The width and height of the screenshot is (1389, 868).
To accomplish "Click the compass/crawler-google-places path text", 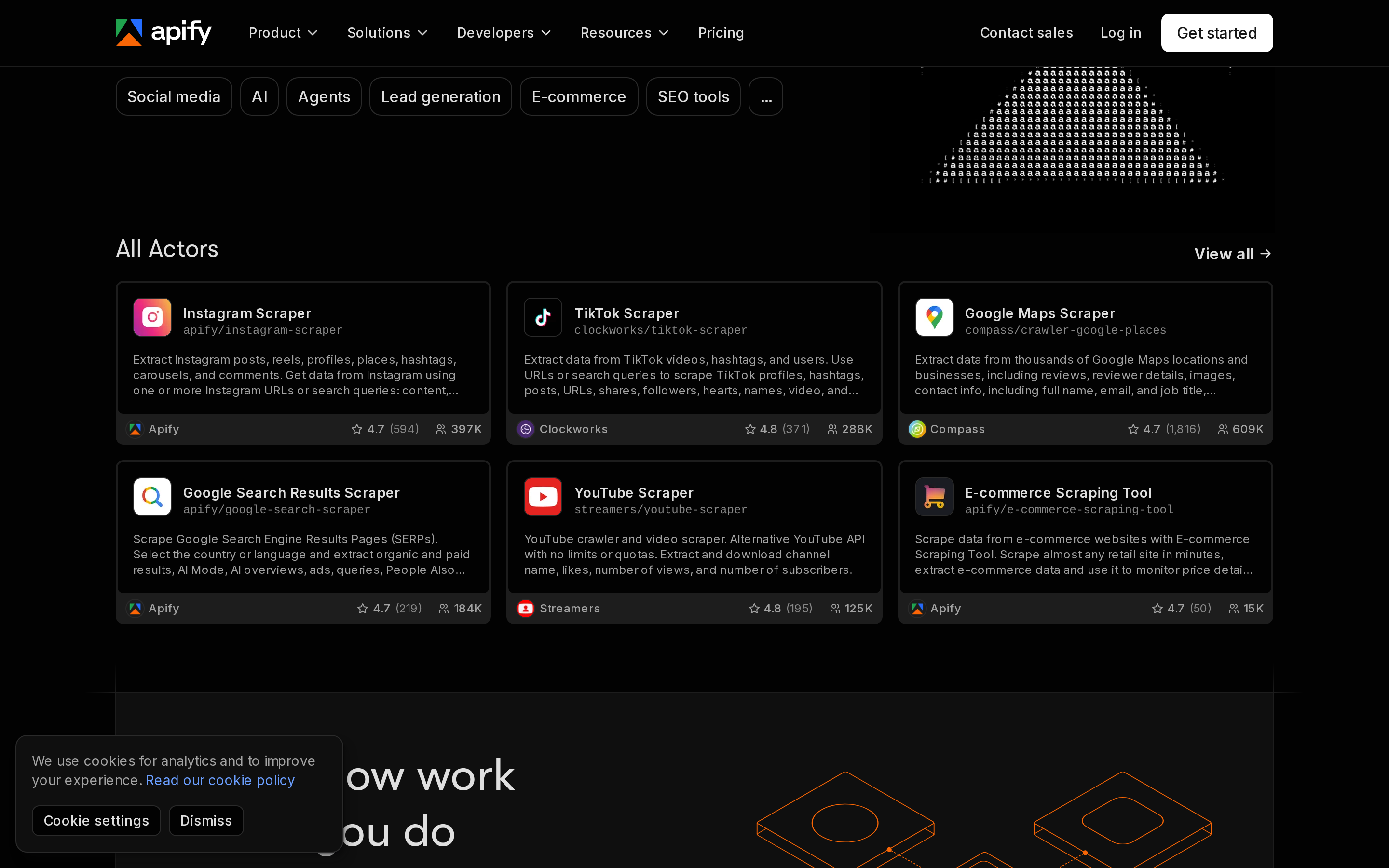I will (1065, 330).
